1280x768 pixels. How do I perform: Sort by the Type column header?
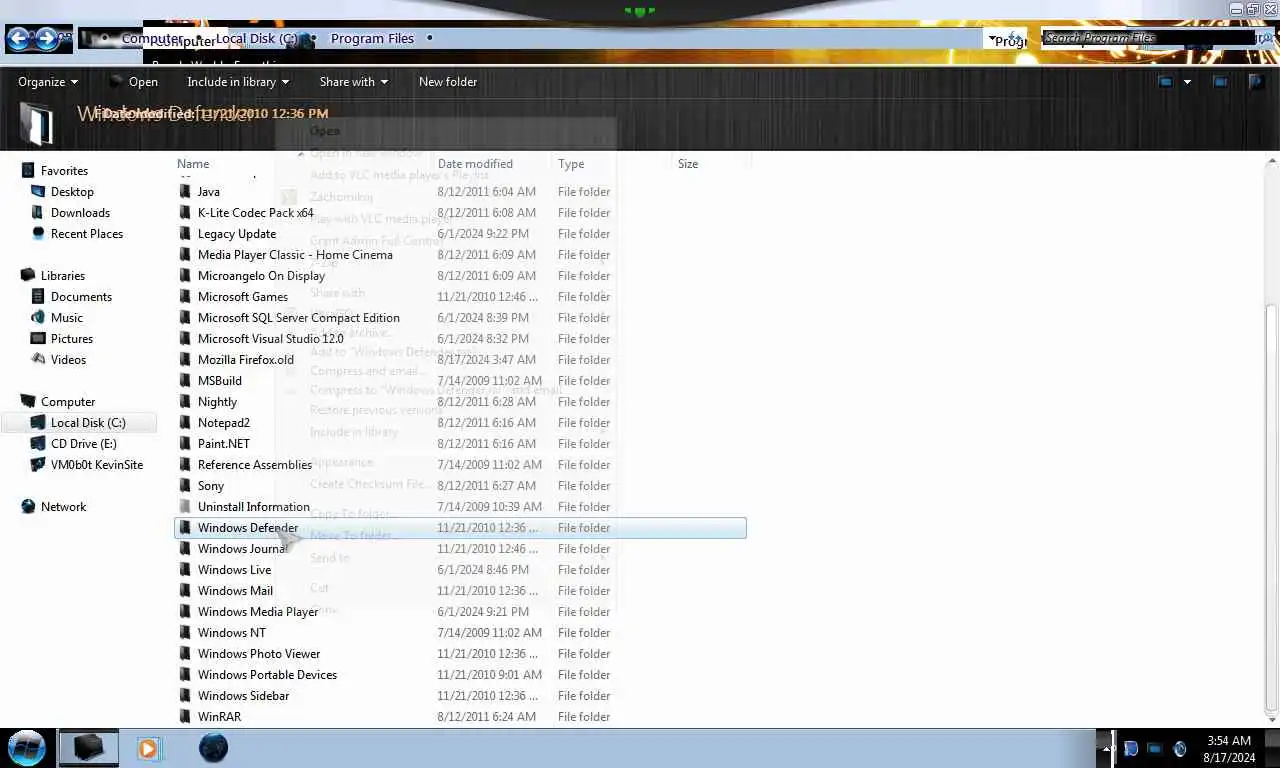571,164
